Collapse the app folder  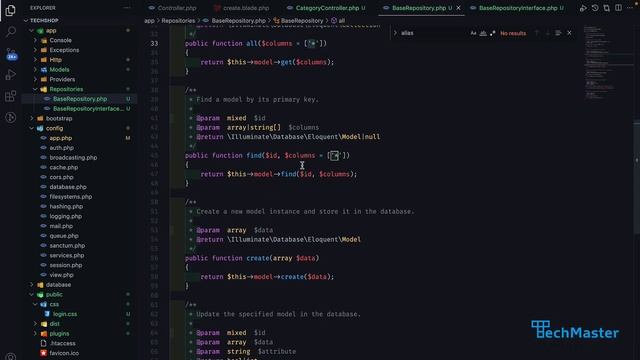coord(31,31)
